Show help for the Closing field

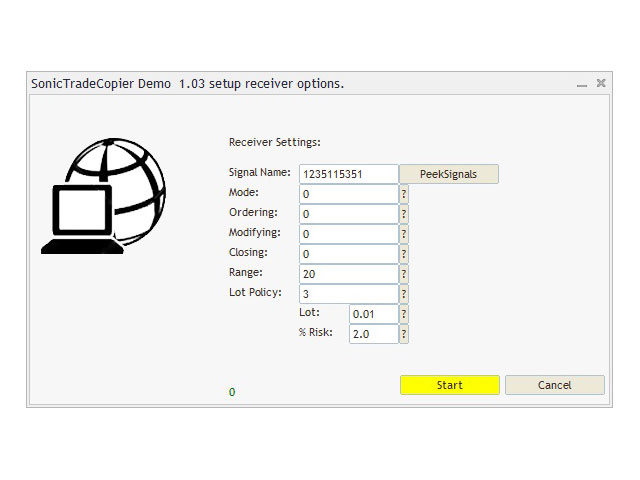[x=404, y=254]
